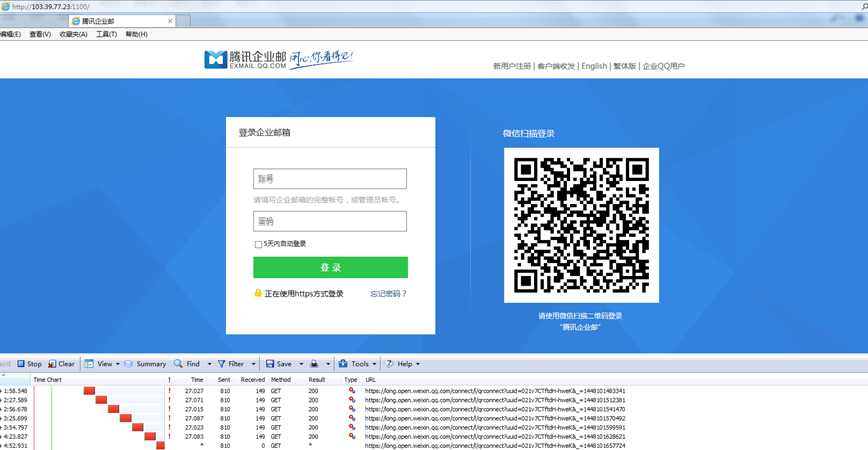Expand the arrow next to Filter
The width and height of the screenshot is (868, 450).
[x=254, y=364]
